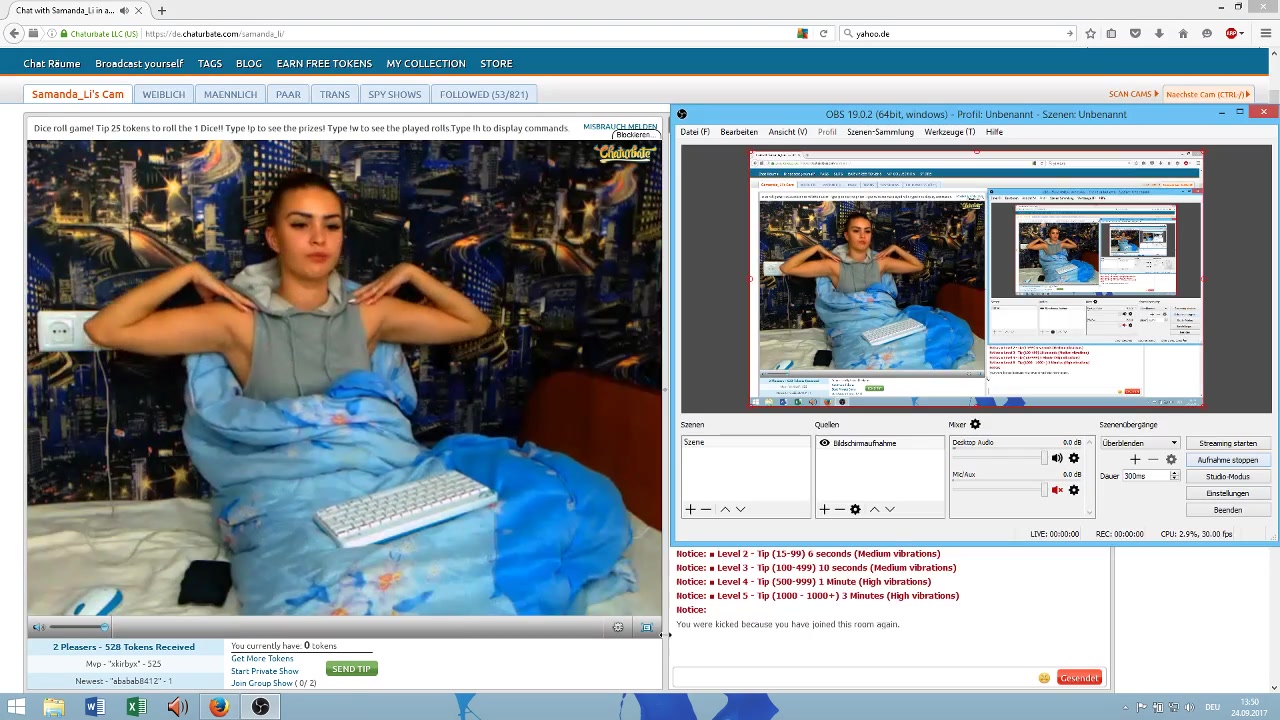The width and height of the screenshot is (1280, 720).
Task: Expand the Überblenden transition dropdown
Action: (x=1174, y=443)
